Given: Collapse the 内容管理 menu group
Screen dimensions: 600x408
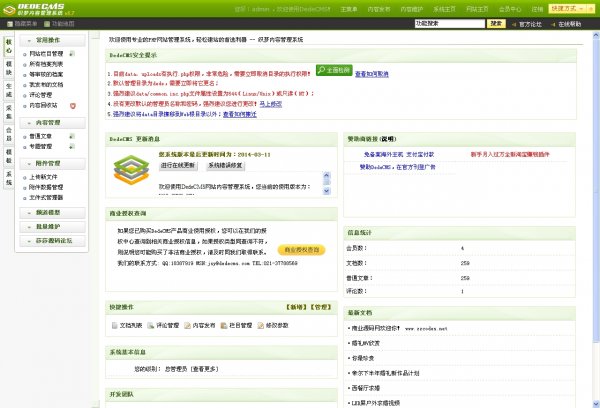Looking at the screenshot, I should pyautogui.click(x=52, y=123).
